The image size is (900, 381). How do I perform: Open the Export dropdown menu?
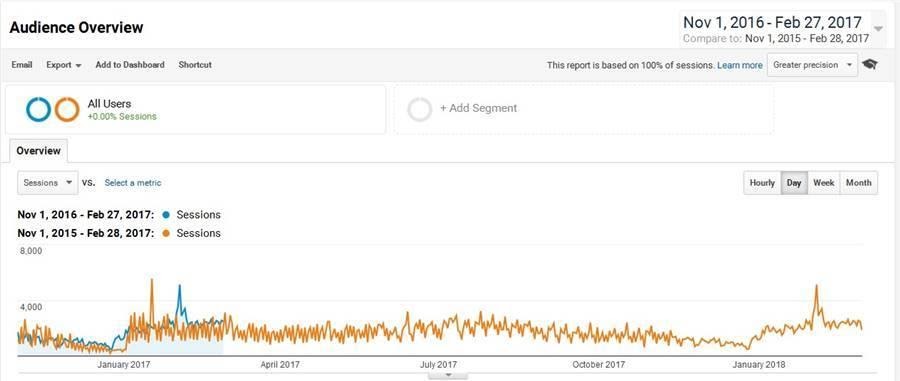coord(64,65)
